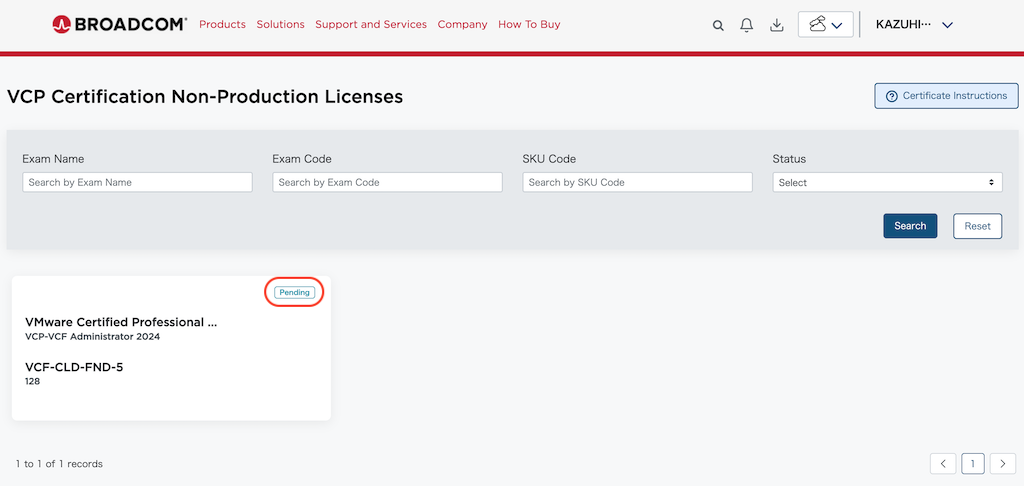1024x486 pixels.
Task: Open the Company menu
Action: coord(462,24)
